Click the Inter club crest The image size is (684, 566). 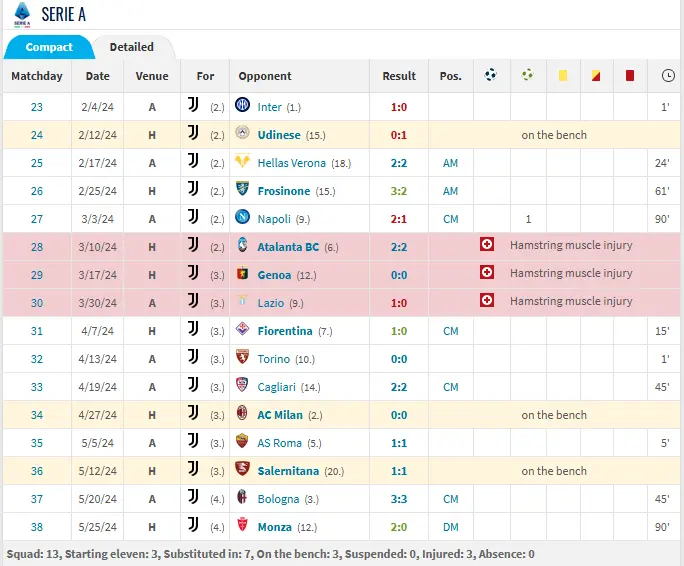pyautogui.click(x=241, y=106)
